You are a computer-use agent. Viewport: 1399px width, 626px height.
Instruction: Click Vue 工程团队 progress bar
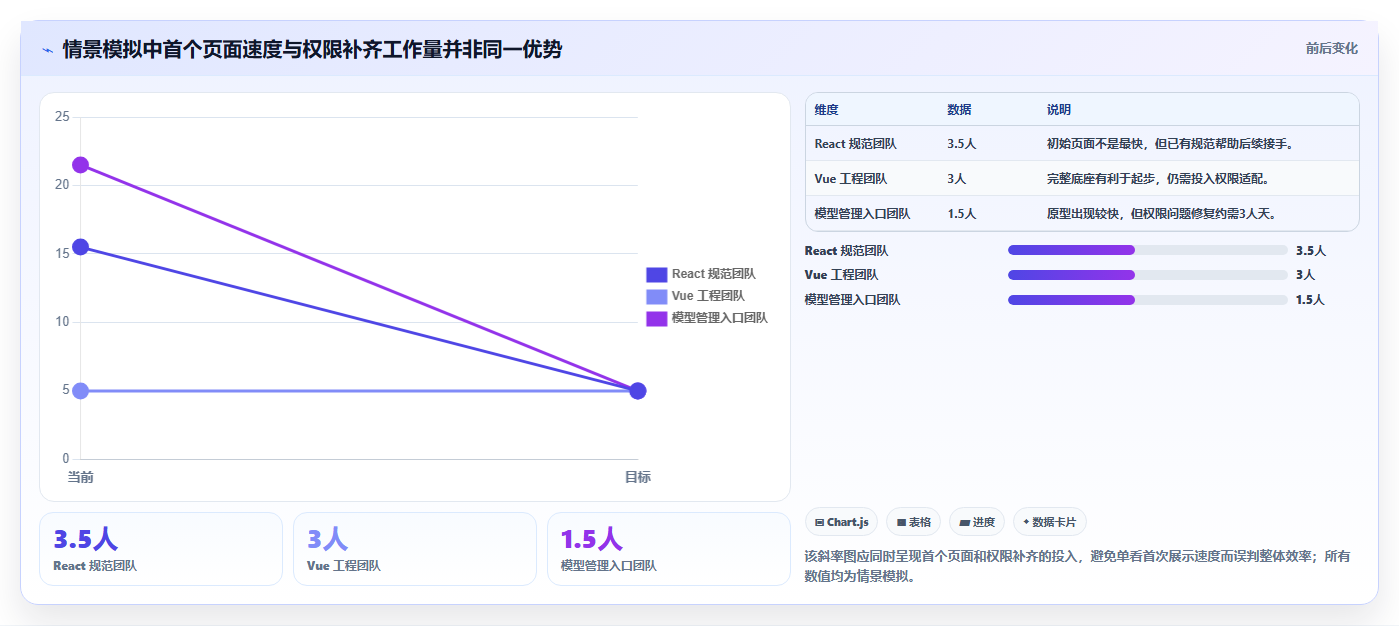(x=1148, y=275)
